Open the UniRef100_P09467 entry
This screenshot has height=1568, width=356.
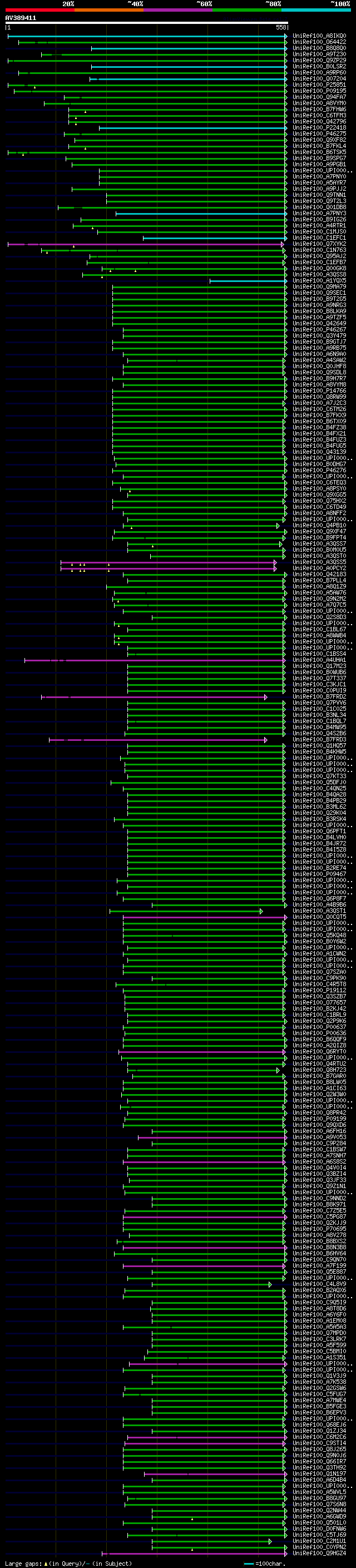coord(319,874)
